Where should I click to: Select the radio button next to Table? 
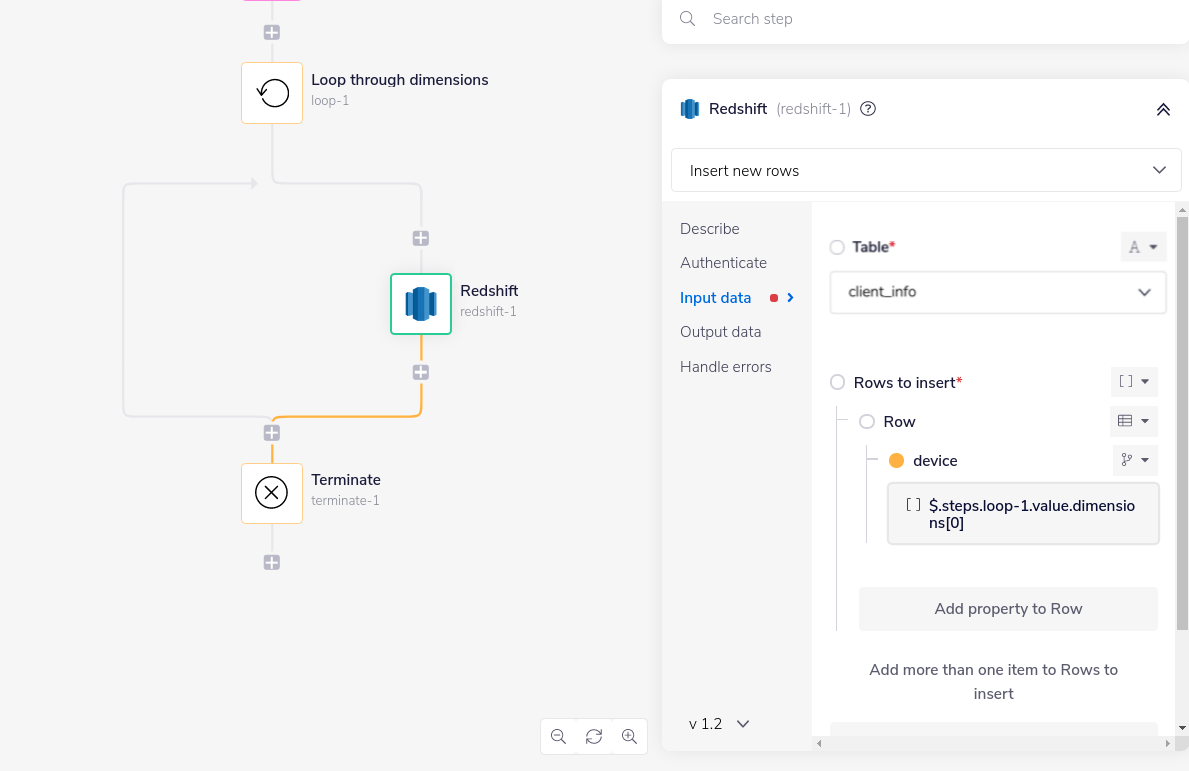836,247
